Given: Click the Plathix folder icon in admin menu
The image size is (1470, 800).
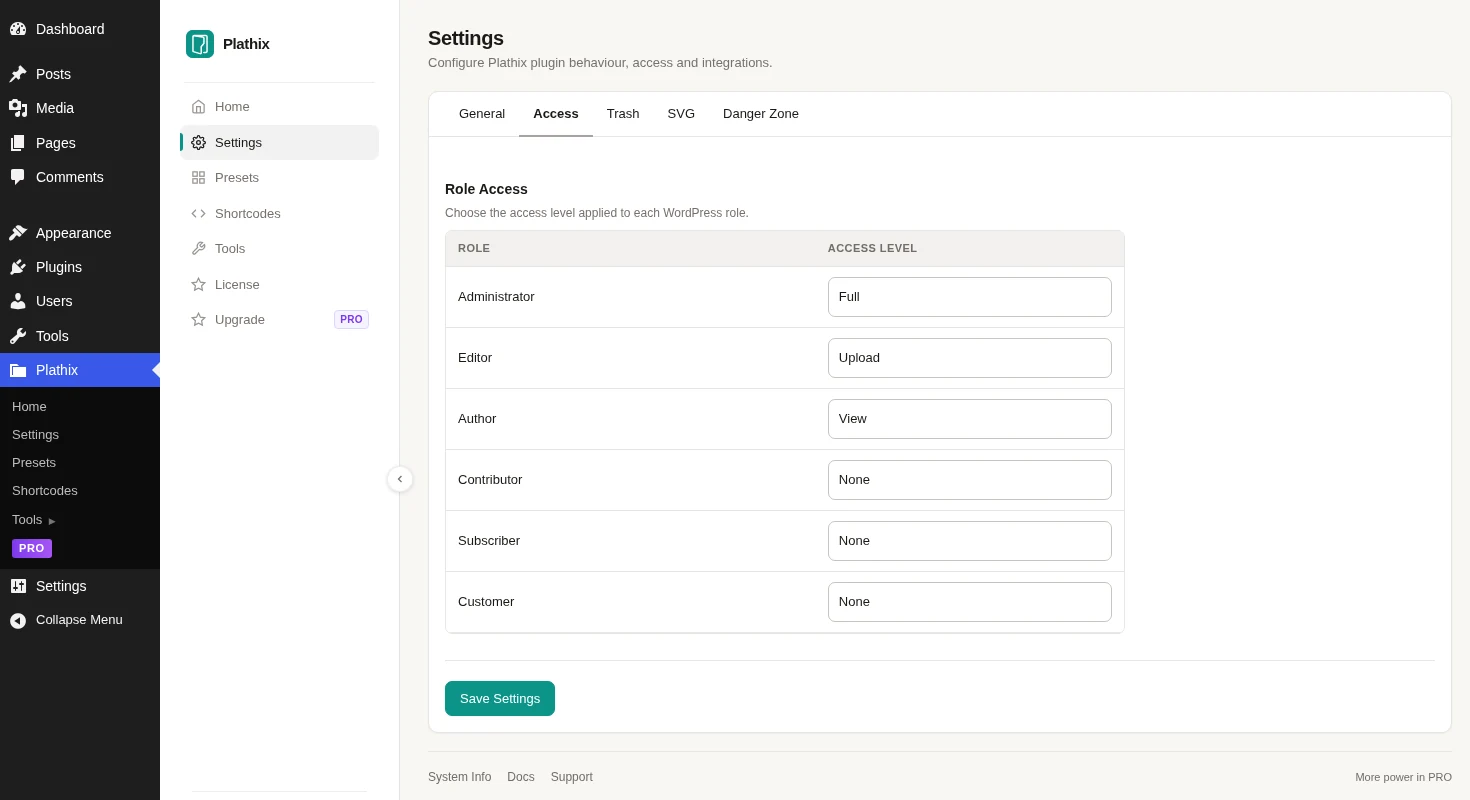Looking at the screenshot, I should (x=18, y=370).
